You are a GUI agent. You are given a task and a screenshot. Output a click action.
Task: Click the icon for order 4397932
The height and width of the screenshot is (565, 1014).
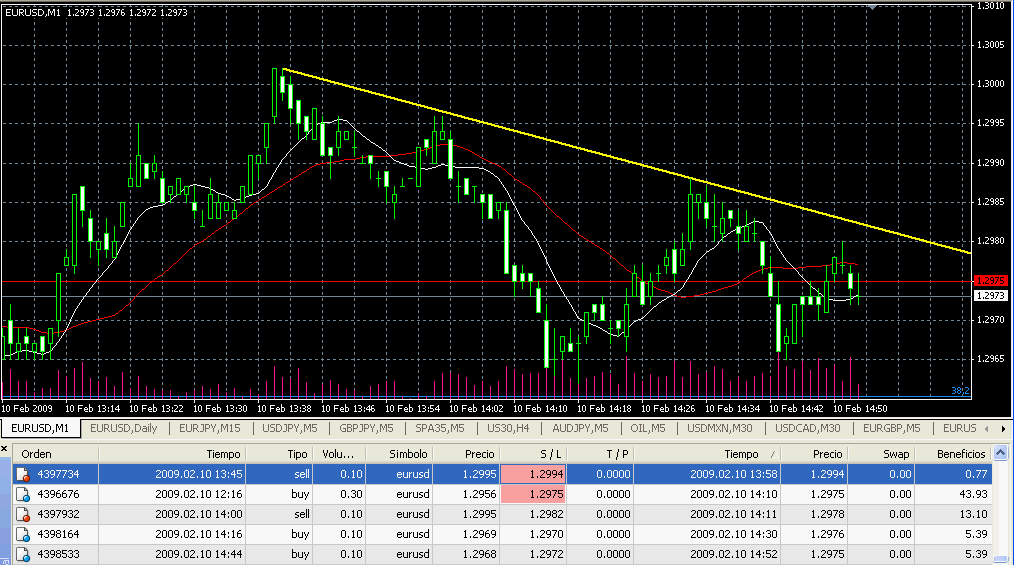click(x=22, y=514)
